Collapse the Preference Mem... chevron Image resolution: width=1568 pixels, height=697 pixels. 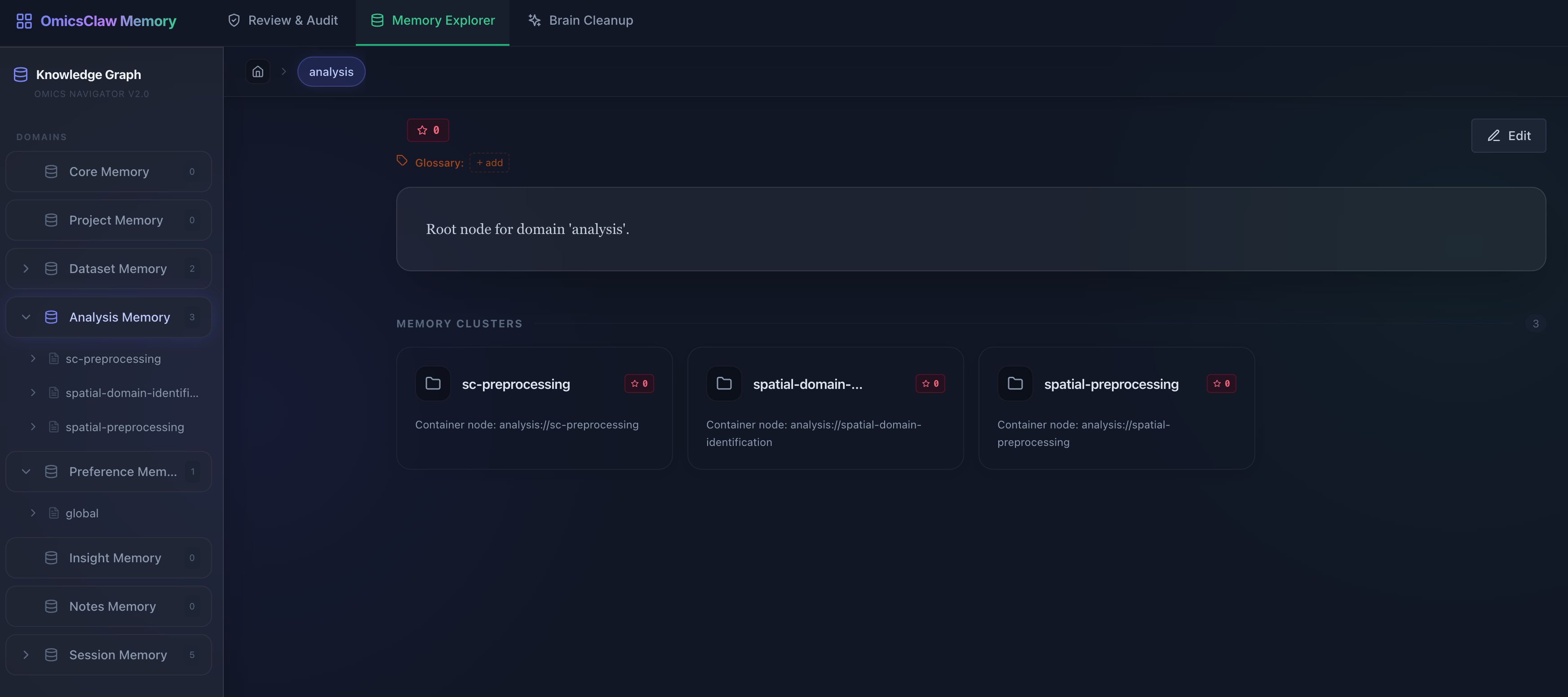(26, 472)
